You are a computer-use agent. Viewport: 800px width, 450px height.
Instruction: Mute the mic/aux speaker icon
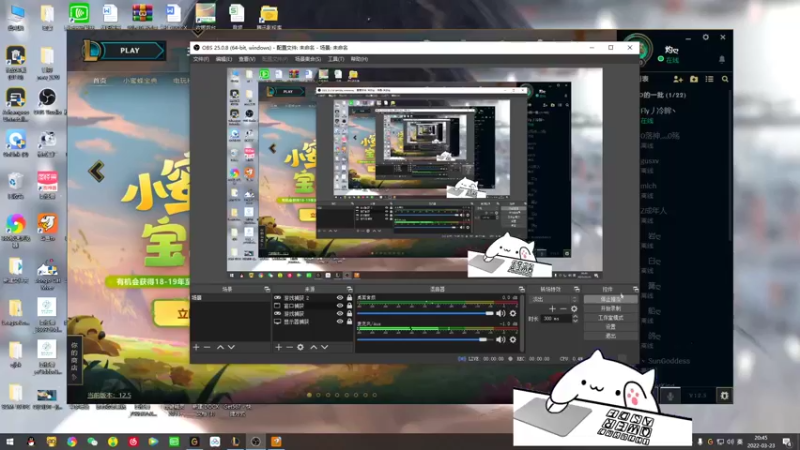tap(501, 339)
